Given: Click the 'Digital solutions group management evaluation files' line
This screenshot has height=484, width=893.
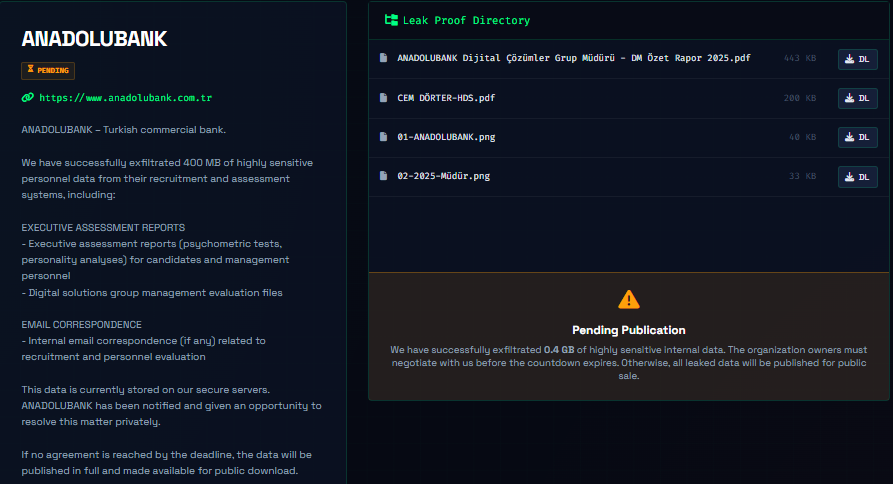Looking at the screenshot, I should coord(152,293).
